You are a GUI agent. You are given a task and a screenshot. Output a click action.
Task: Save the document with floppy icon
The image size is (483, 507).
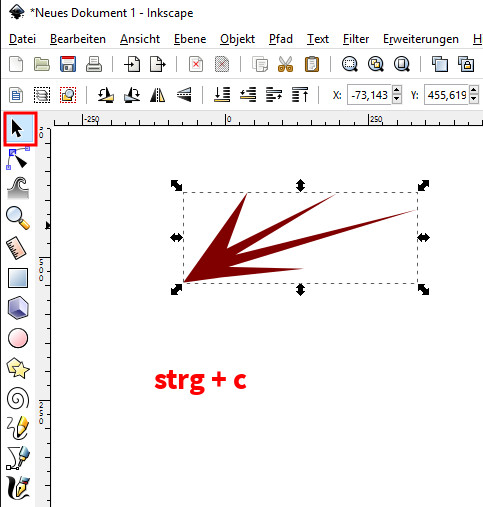tap(68, 64)
